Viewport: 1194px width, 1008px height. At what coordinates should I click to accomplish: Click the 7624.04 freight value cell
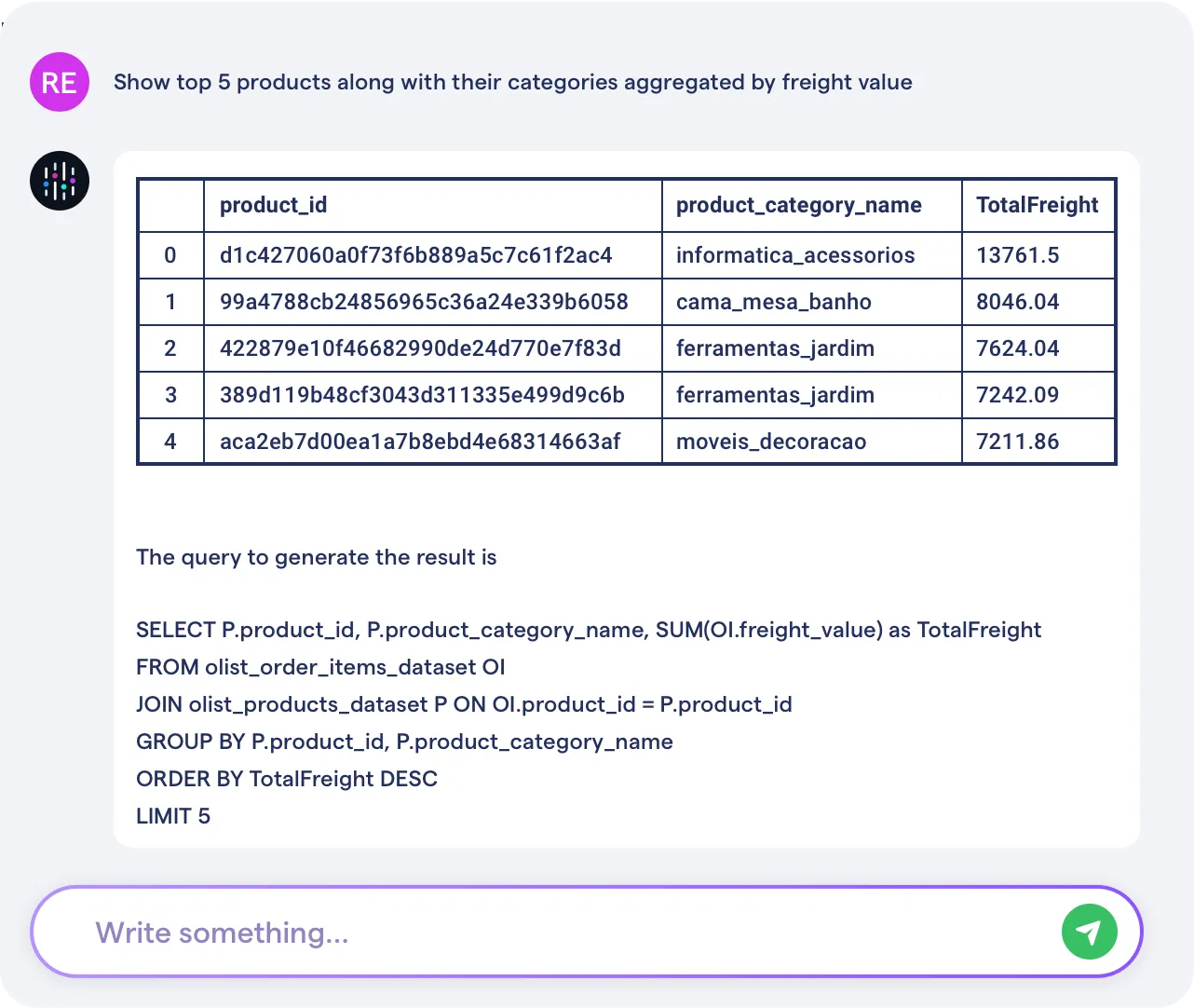(x=1017, y=348)
